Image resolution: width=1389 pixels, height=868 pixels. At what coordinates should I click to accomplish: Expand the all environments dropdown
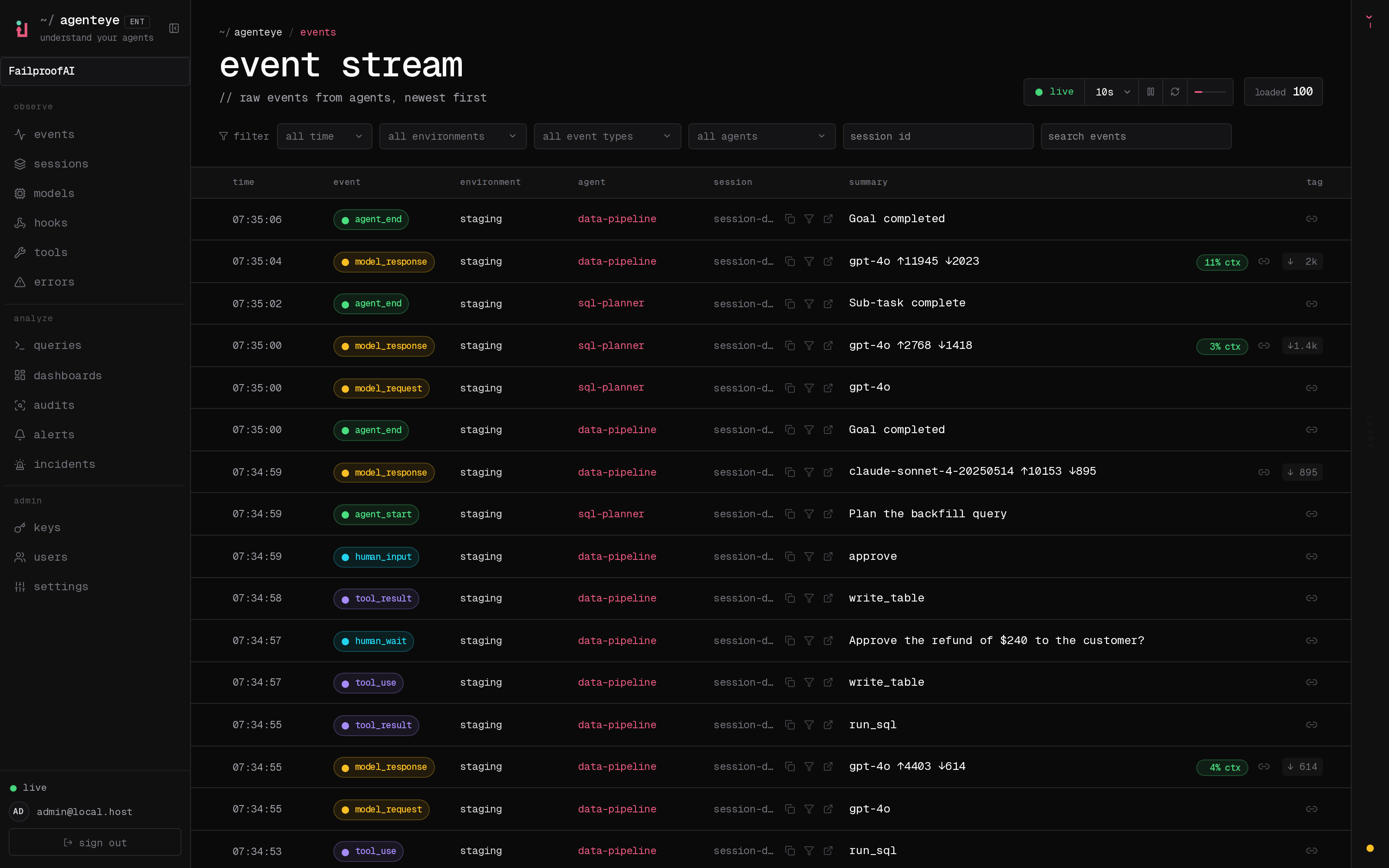[453, 137]
